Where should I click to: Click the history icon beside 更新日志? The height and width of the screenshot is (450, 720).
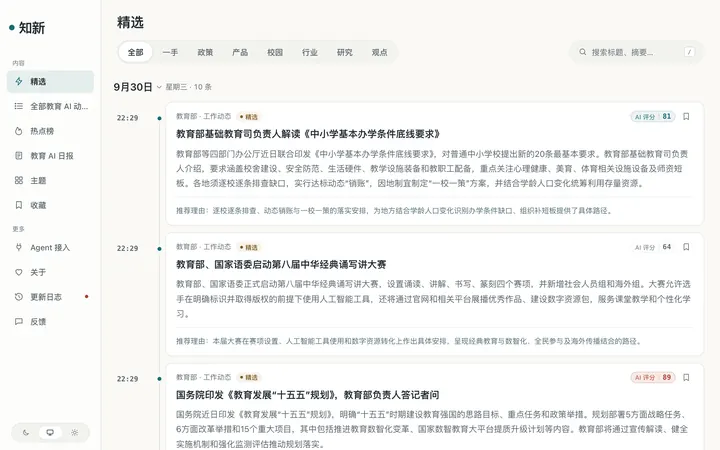pyautogui.click(x=19, y=297)
